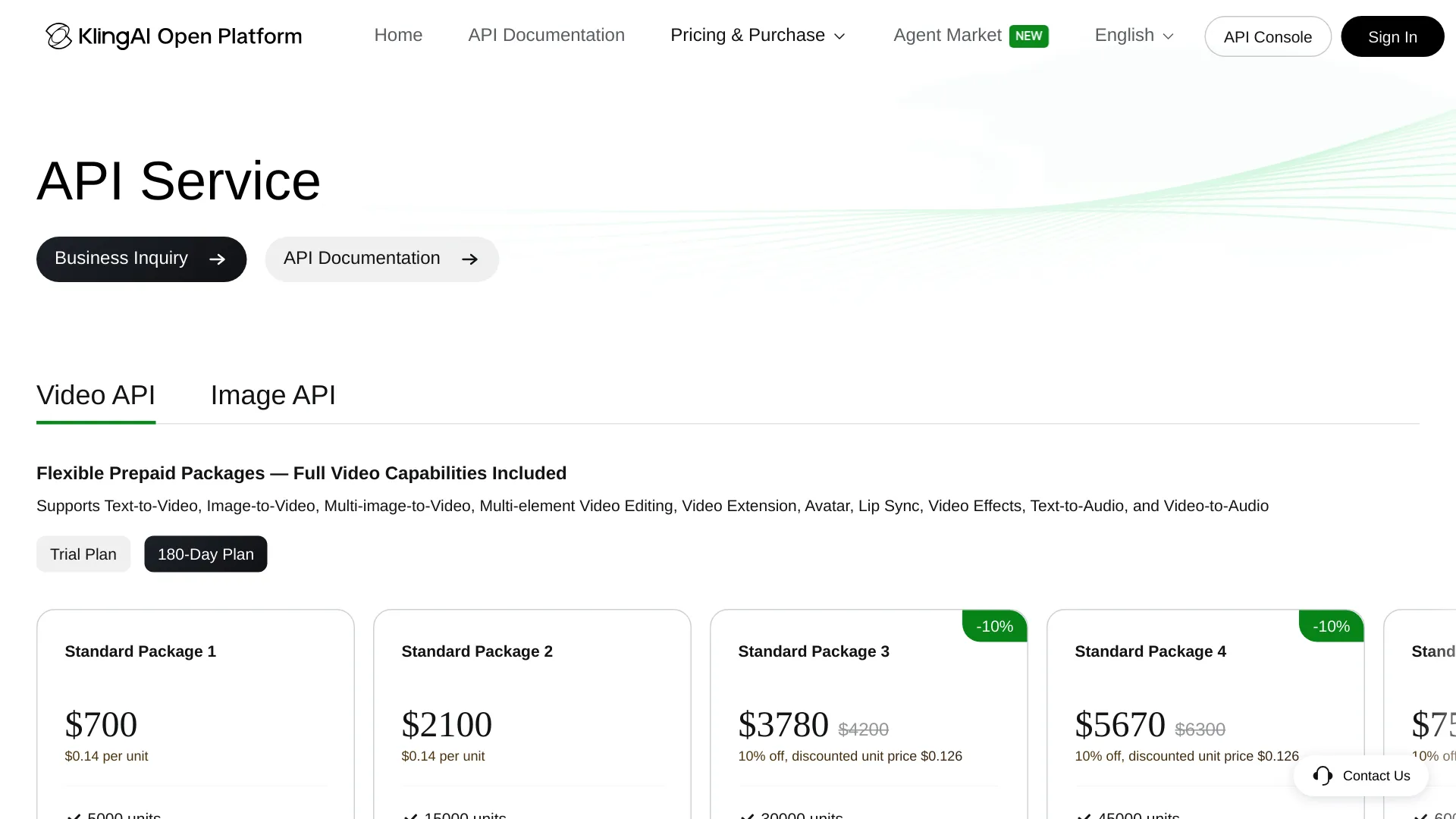1456x819 pixels.
Task: Click the $5670 discounted price
Action: point(1120,724)
